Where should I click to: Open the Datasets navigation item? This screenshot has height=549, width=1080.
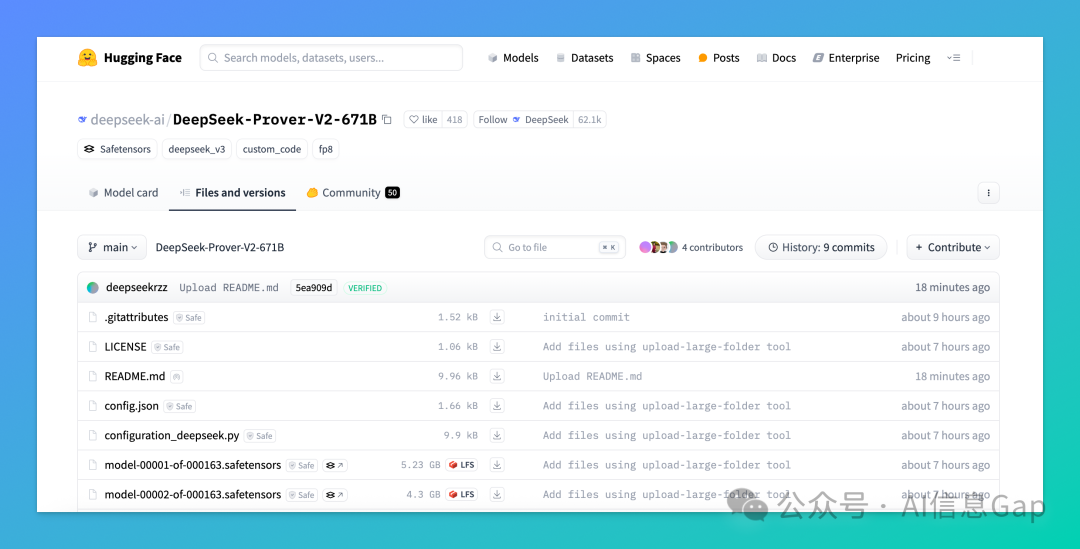(585, 58)
